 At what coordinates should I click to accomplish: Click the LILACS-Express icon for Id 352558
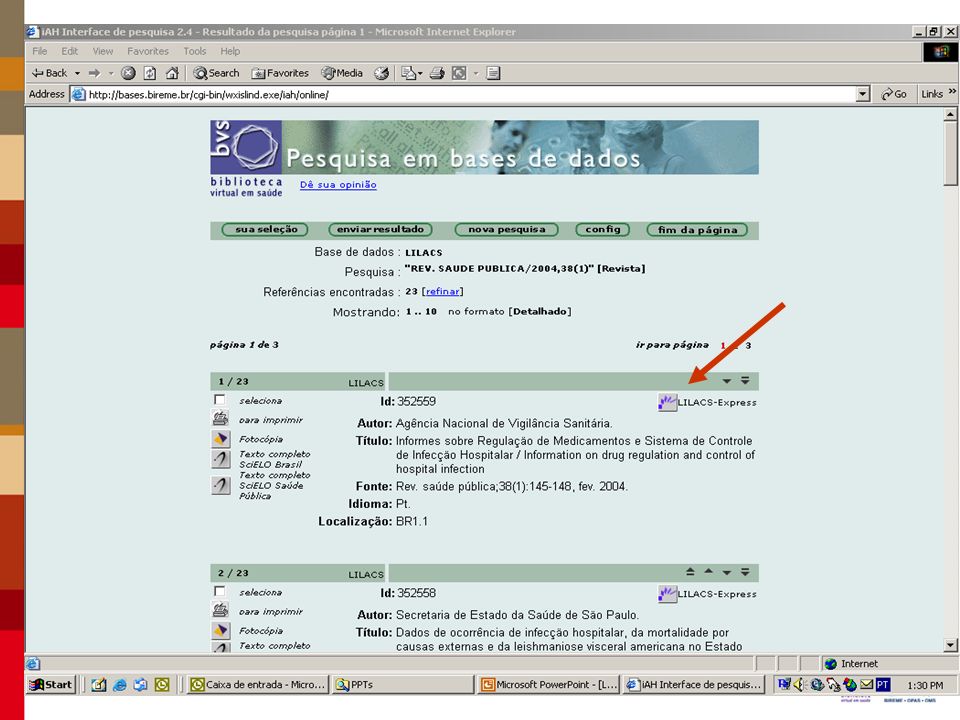[x=667, y=594]
